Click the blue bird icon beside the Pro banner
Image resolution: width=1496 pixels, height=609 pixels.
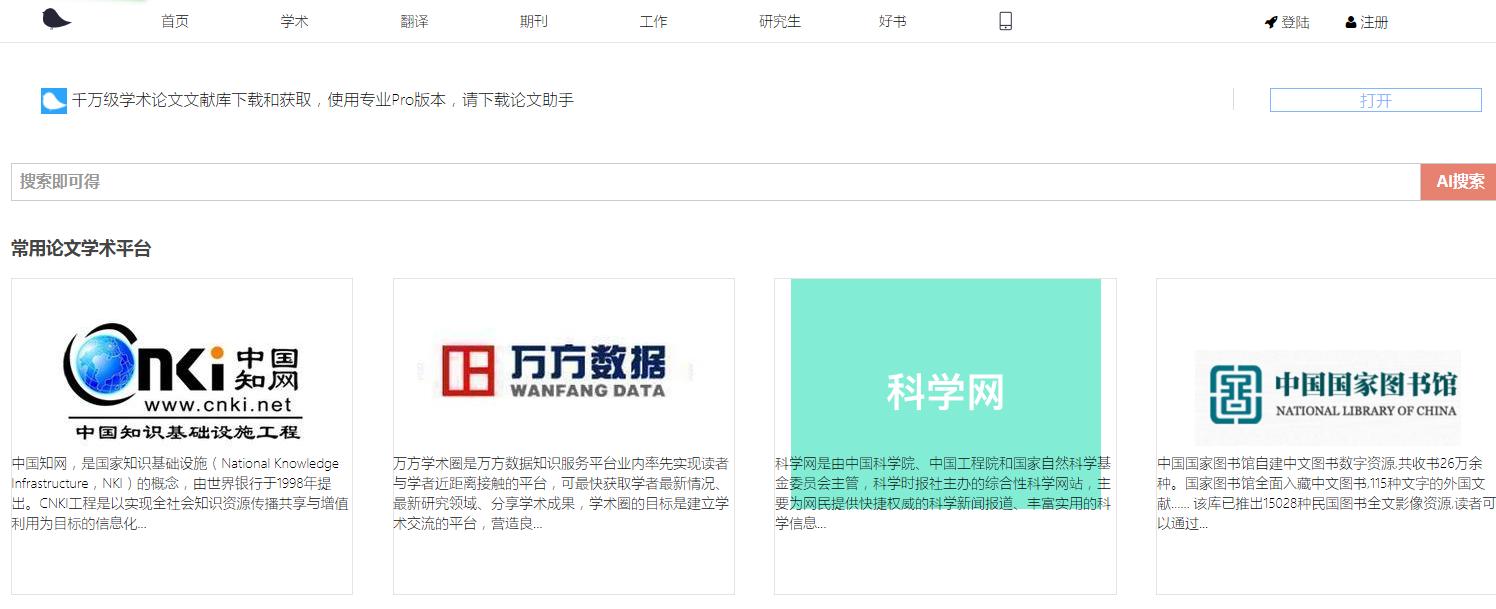point(53,100)
